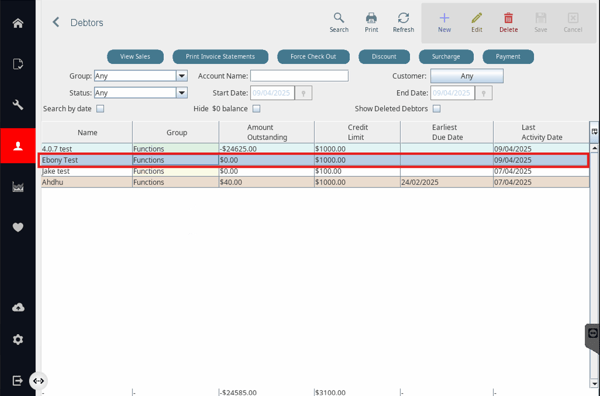Tick the Hide $0 balance checkbox
This screenshot has height=396, width=600.
pos(256,109)
